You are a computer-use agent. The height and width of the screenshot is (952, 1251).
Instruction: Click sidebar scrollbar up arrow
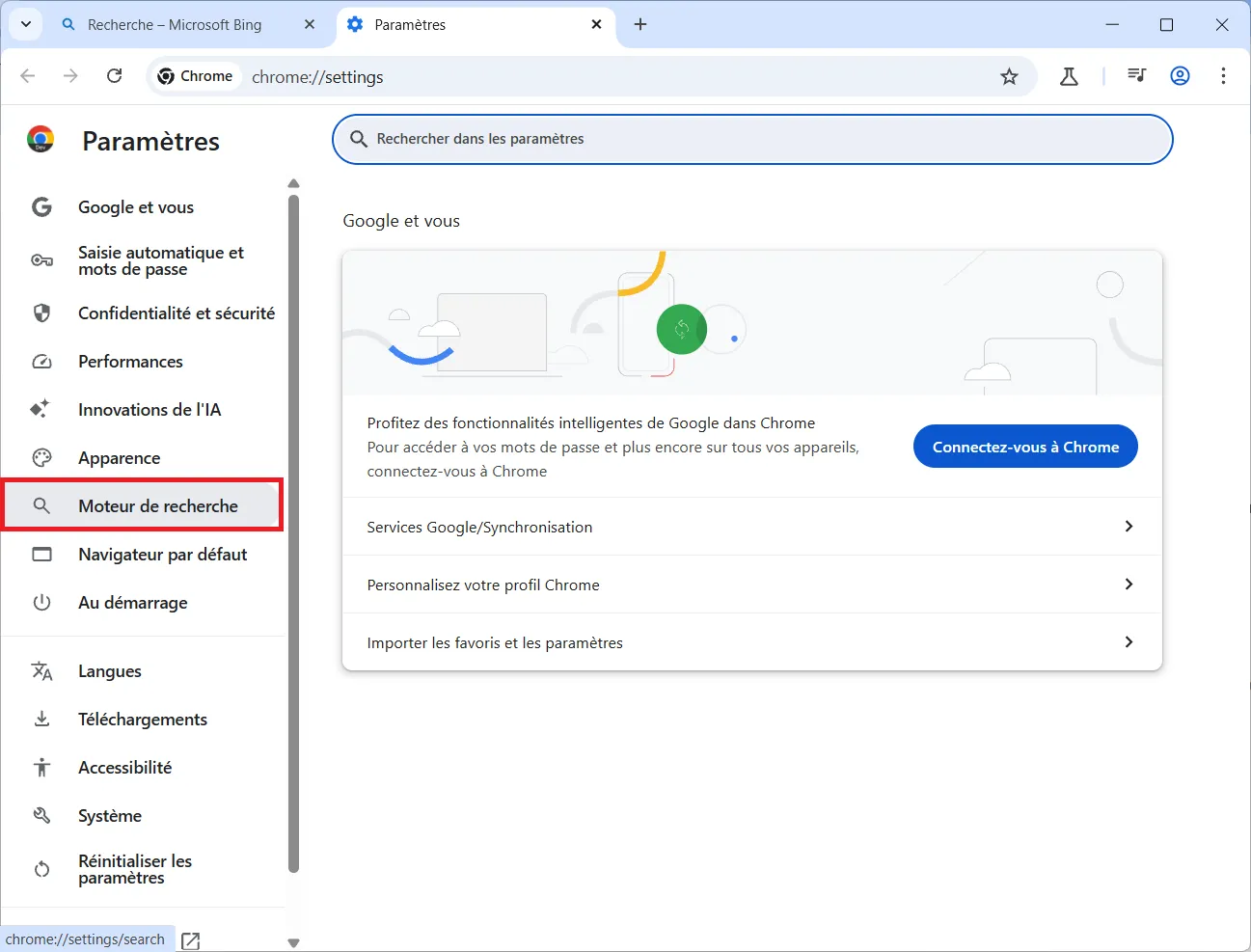tap(294, 183)
